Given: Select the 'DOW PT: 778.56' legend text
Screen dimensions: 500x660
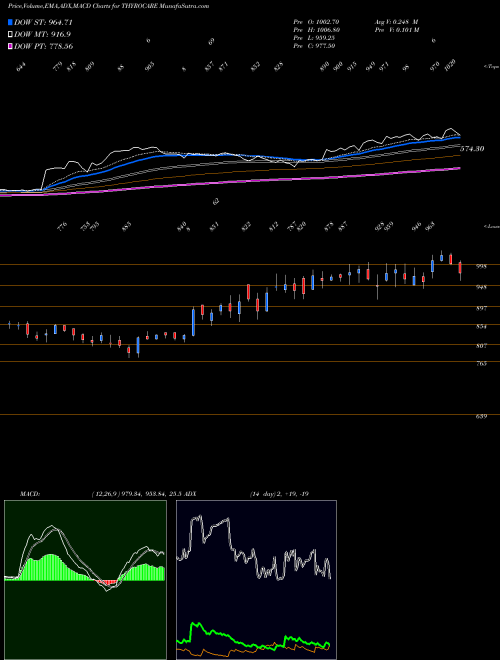Looking at the screenshot, I should pos(44,46).
